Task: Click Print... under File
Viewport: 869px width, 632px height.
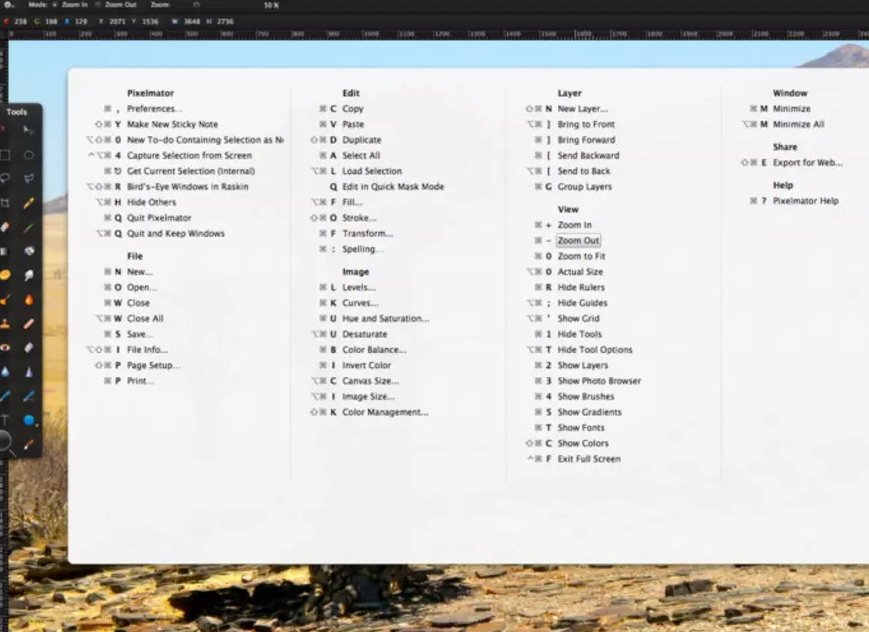Action: pyautogui.click(x=141, y=381)
